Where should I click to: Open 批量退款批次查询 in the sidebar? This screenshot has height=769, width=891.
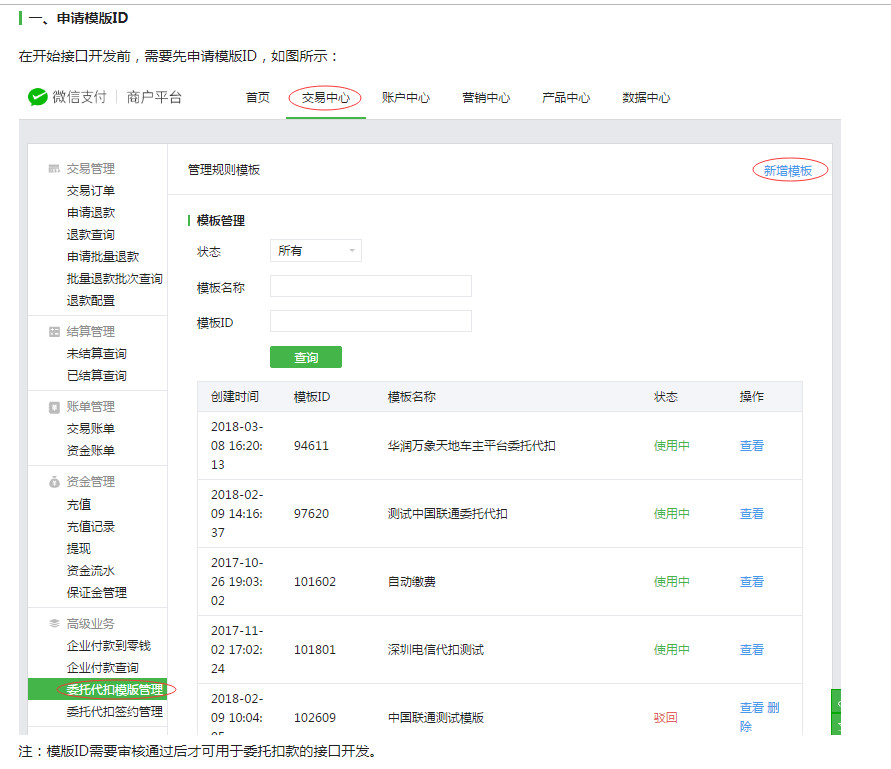(115, 279)
